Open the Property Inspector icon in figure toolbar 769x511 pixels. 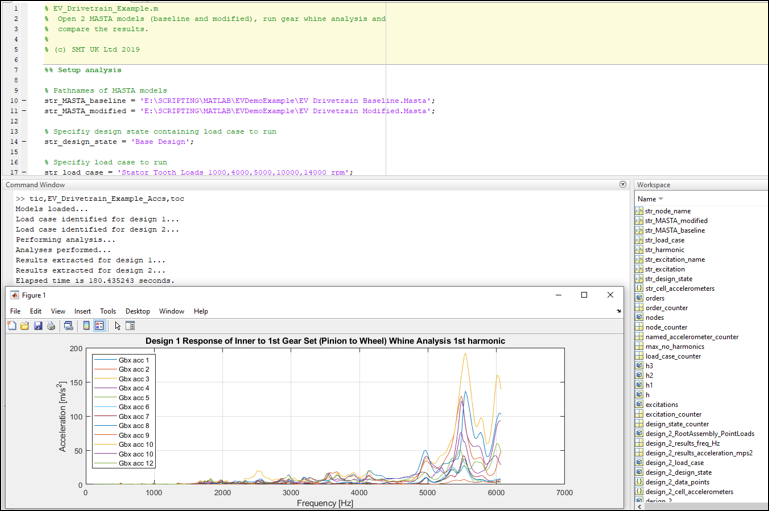(x=130, y=326)
